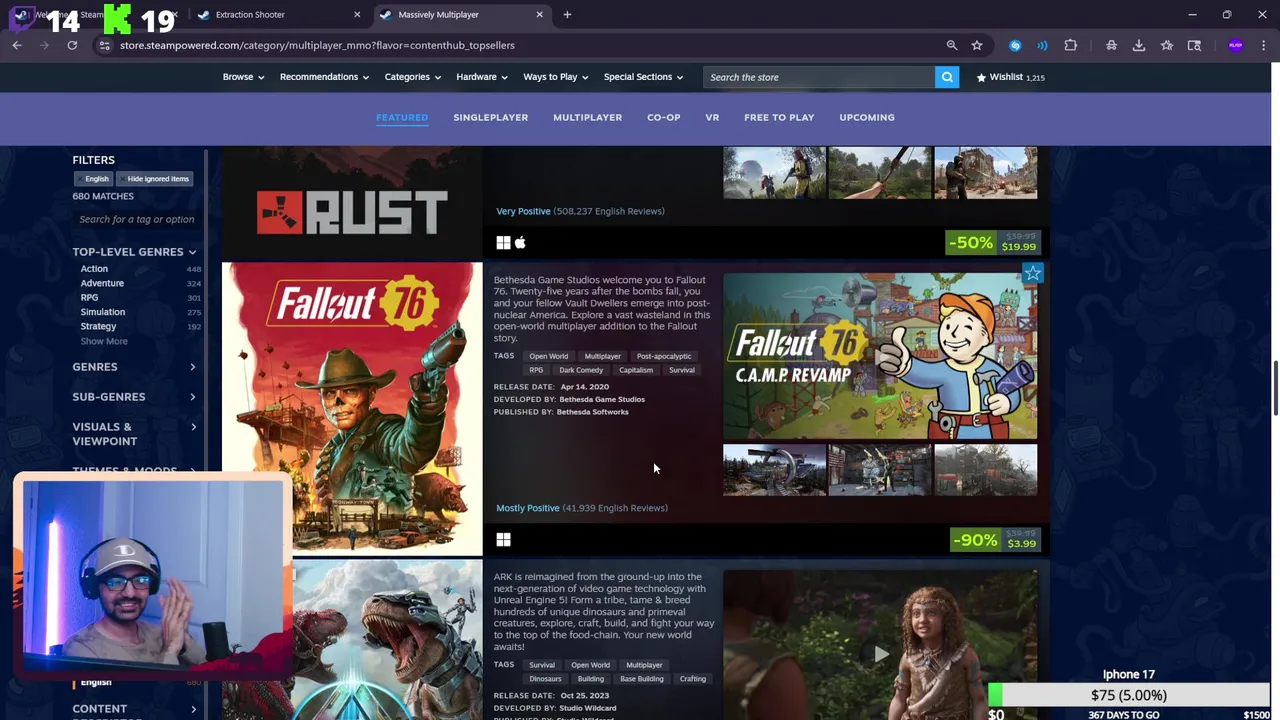Expand the Sub-Genres filter section
This screenshot has width=1280, height=720.
[134, 397]
